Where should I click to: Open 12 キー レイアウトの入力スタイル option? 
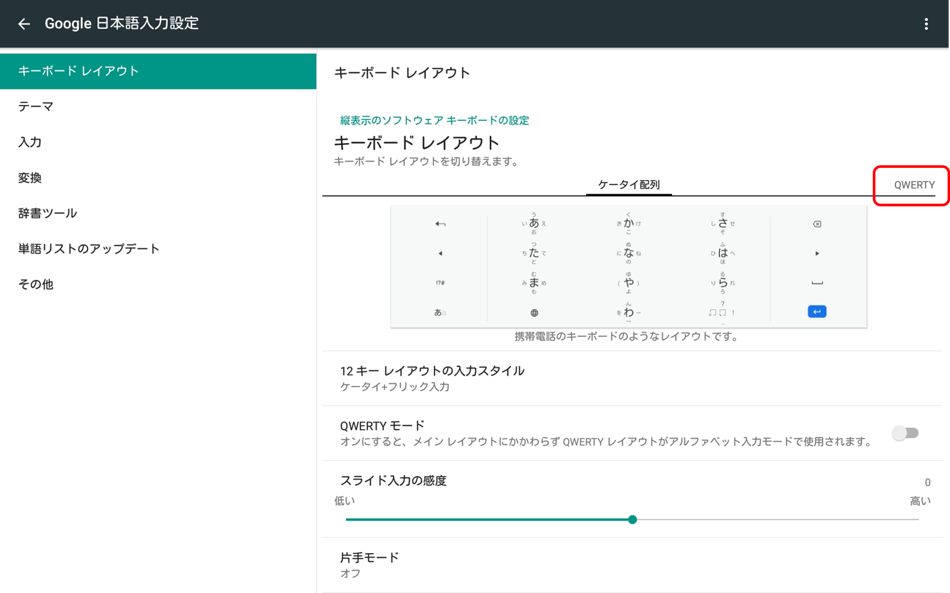[x=632, y=378]
